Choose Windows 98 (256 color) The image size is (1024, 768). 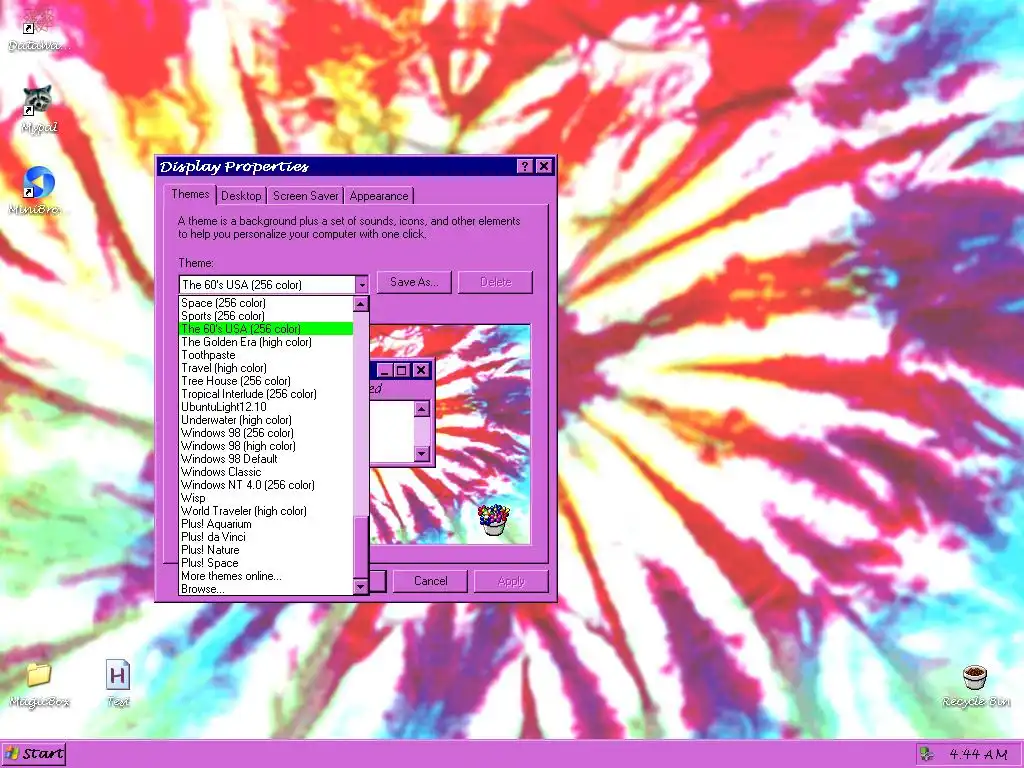[x=266, y=433]
